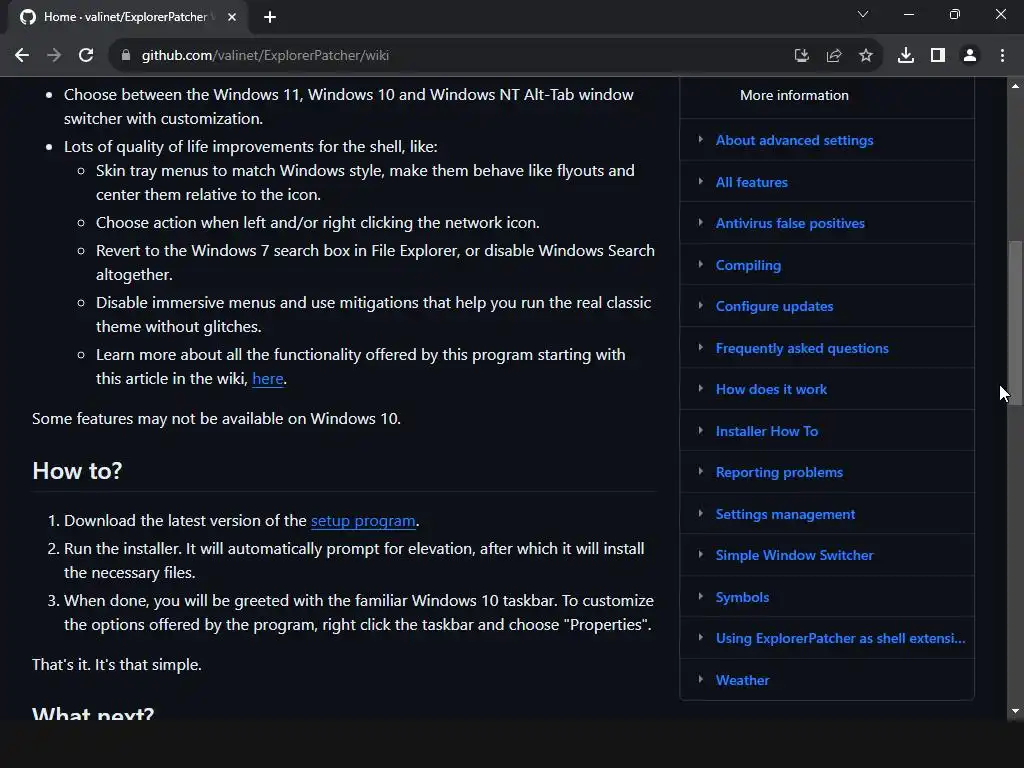The image size is (1024, 768).
Task: Toggle the browser side panel
Action: point(938,56)
